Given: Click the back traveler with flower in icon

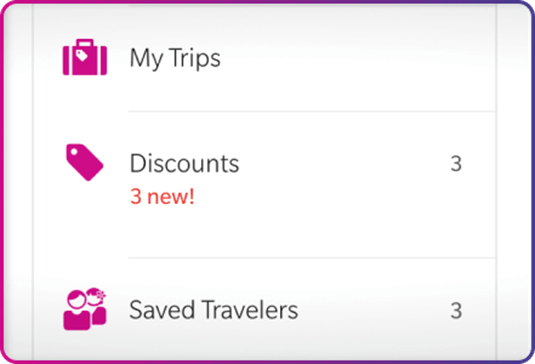Looking at the screenshot, I should (x=97, y=305).
